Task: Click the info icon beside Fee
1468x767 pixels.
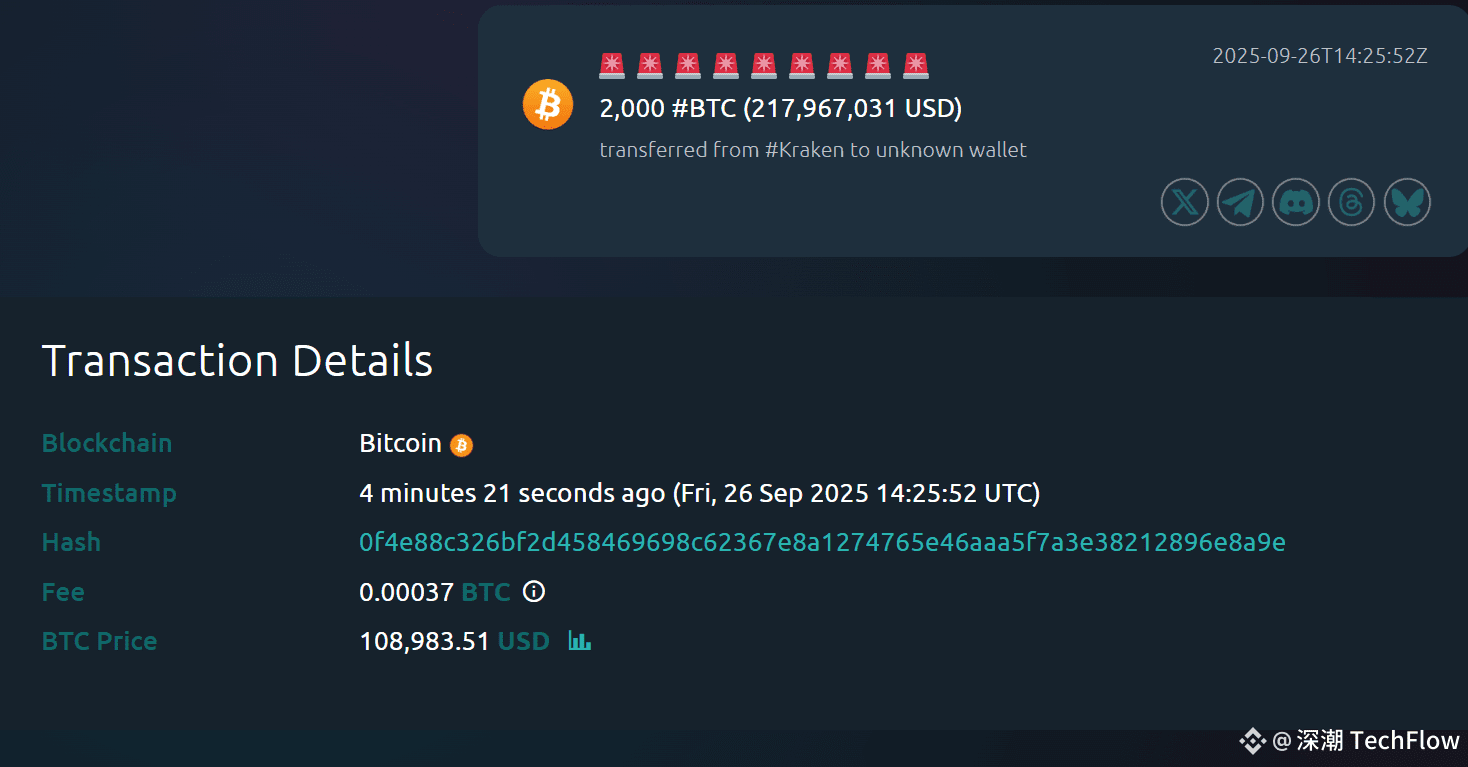Action: (535, 591)
